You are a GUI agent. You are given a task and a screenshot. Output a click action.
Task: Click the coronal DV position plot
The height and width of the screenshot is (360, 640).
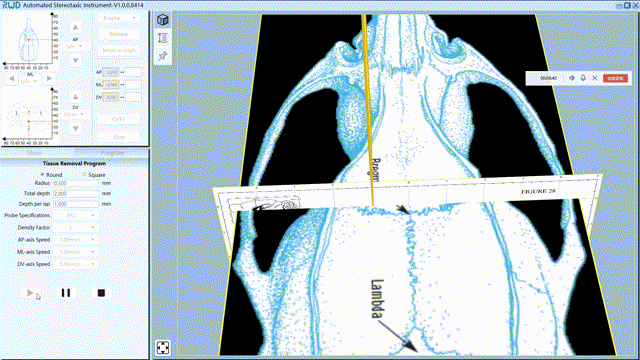[28, 114]
